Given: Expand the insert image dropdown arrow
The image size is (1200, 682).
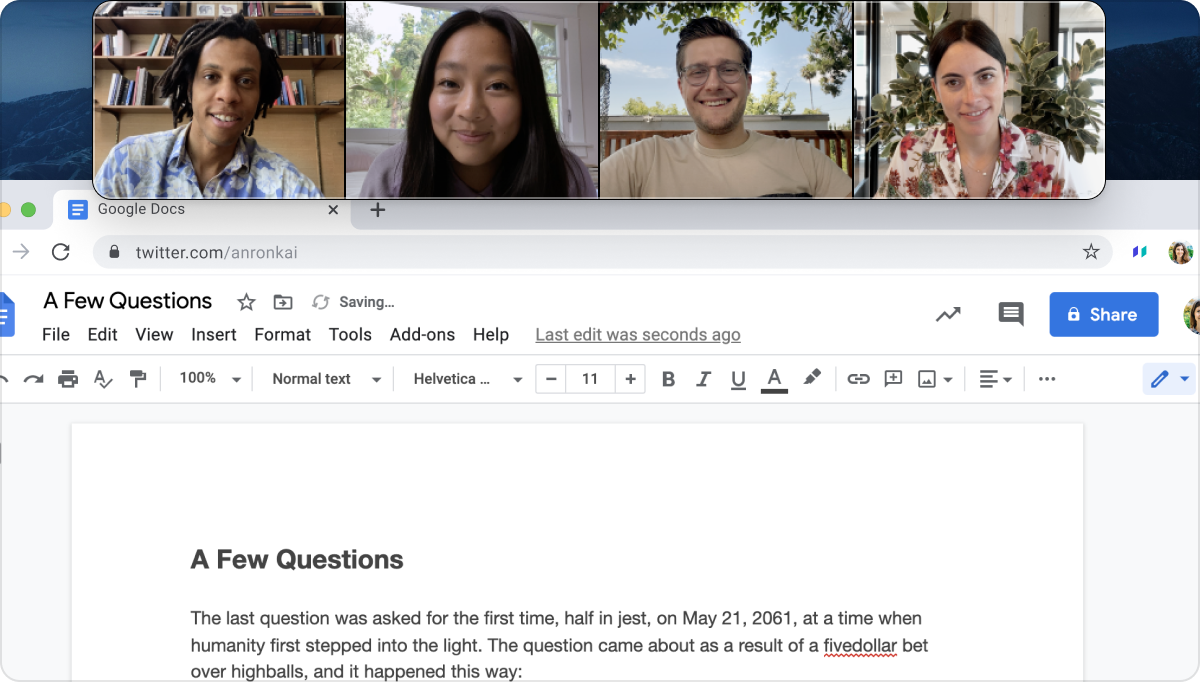Looking at the screenshot, I should pos(948,380).
